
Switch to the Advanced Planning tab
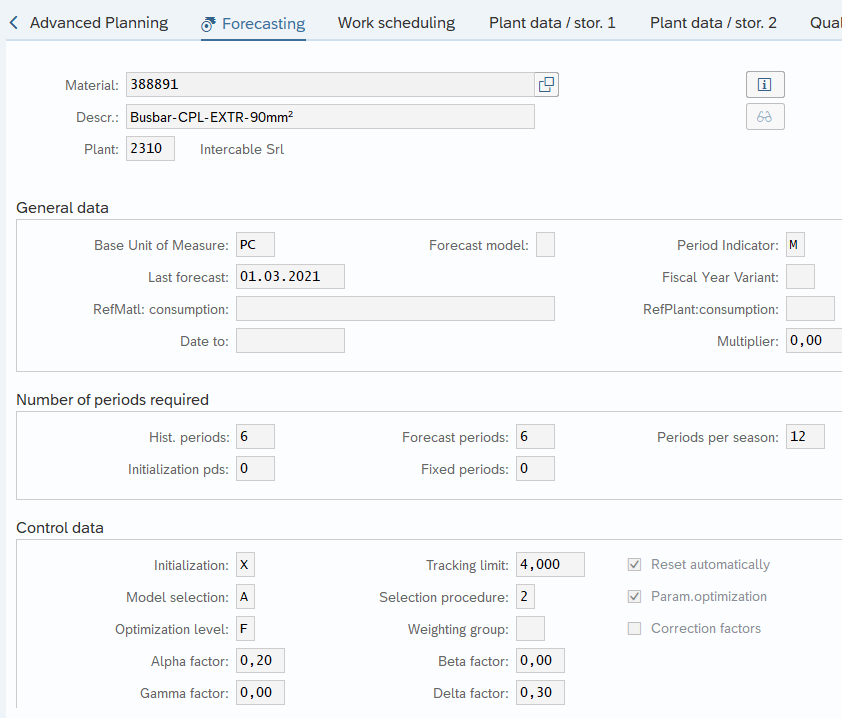click(99, 23)
